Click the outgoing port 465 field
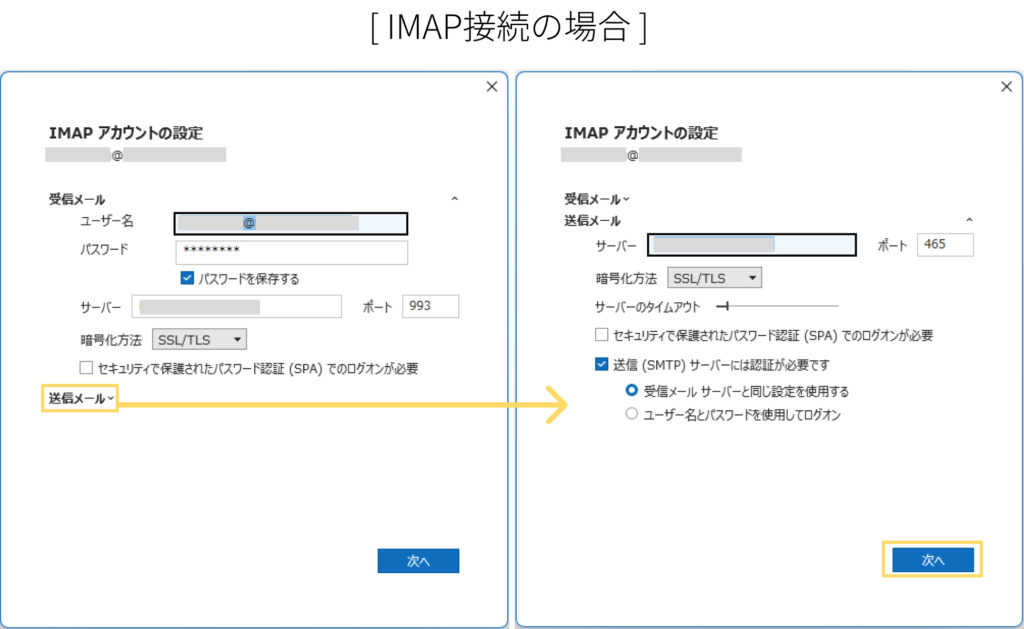The width and height of the screenshot is (1024, 629). coord(945,245)
